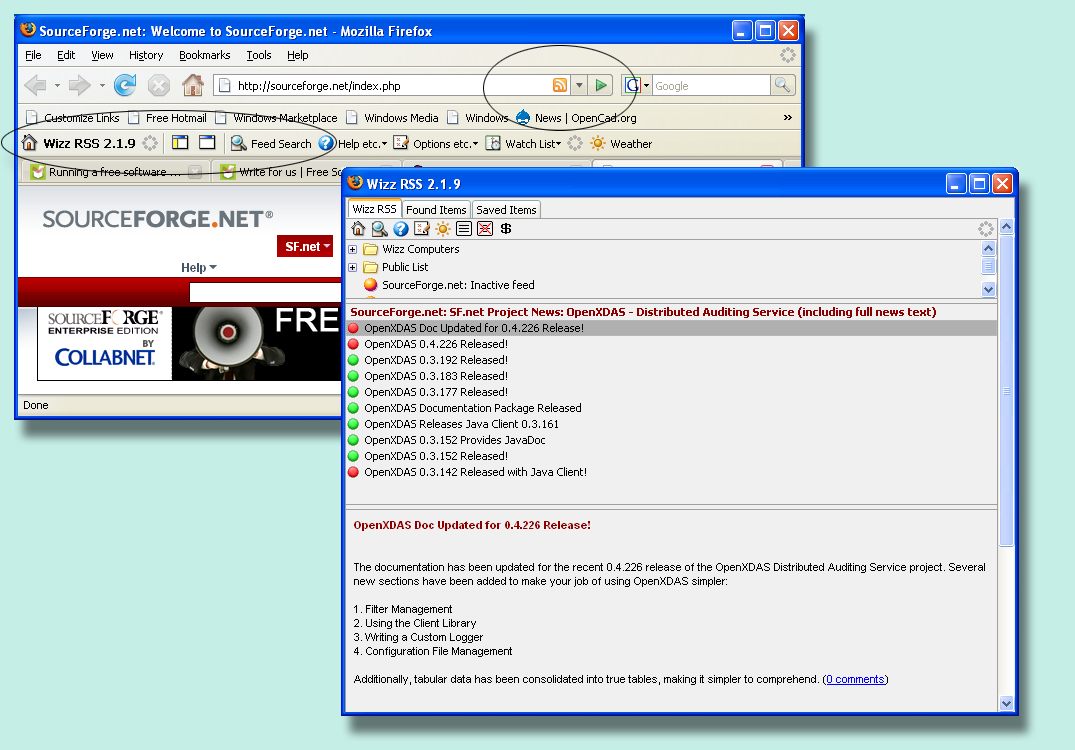Click the Wizz Computers folder icon
The height and width of the screenshot is (750, 1075).
pos(371,249)
